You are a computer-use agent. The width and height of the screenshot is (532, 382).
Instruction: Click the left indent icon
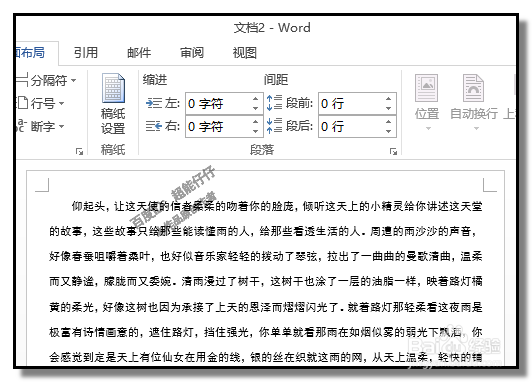154,103
